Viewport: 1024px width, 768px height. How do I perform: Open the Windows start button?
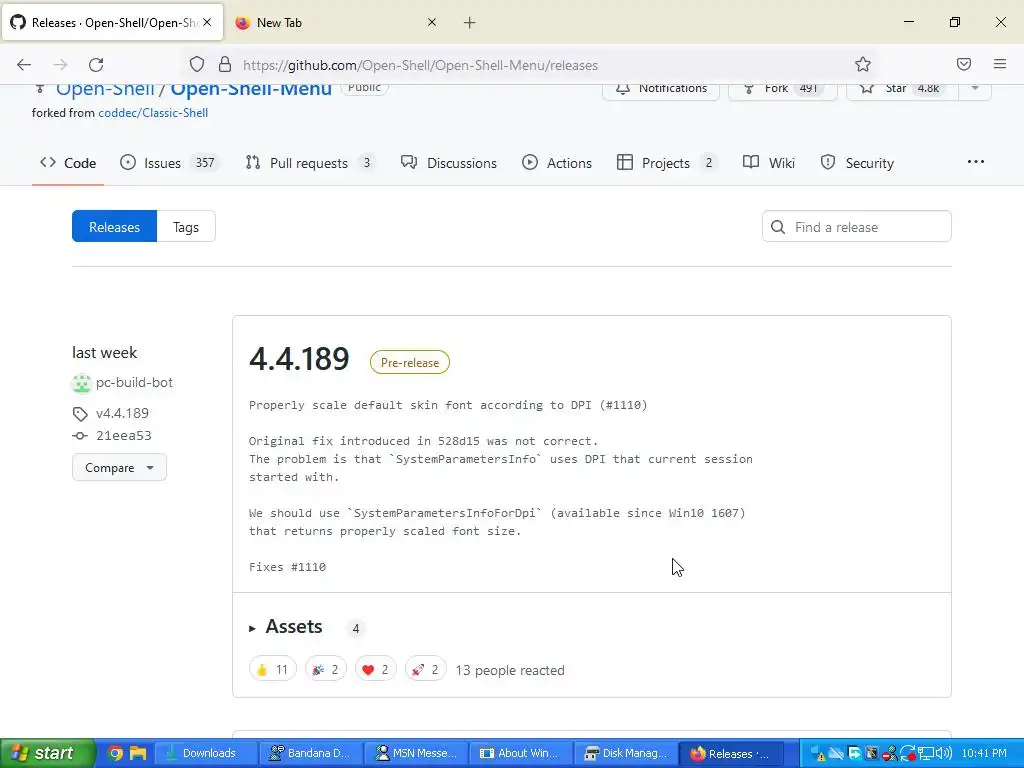click(x=47, y=753)
